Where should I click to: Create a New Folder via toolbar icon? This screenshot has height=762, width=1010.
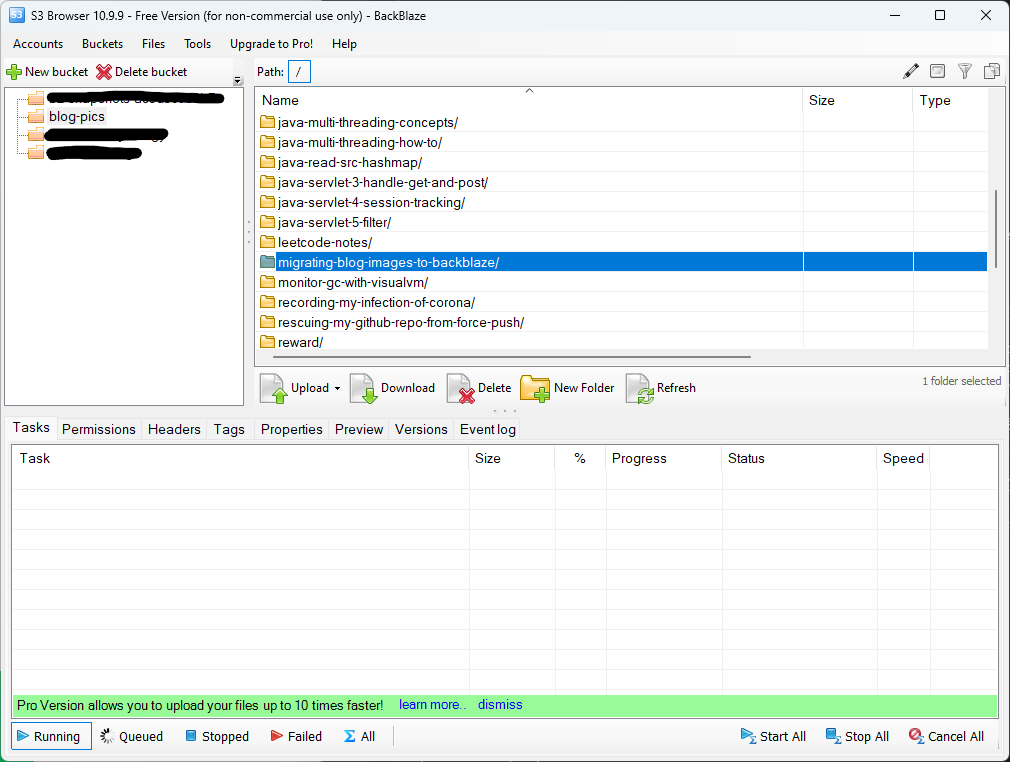[535, 388]
